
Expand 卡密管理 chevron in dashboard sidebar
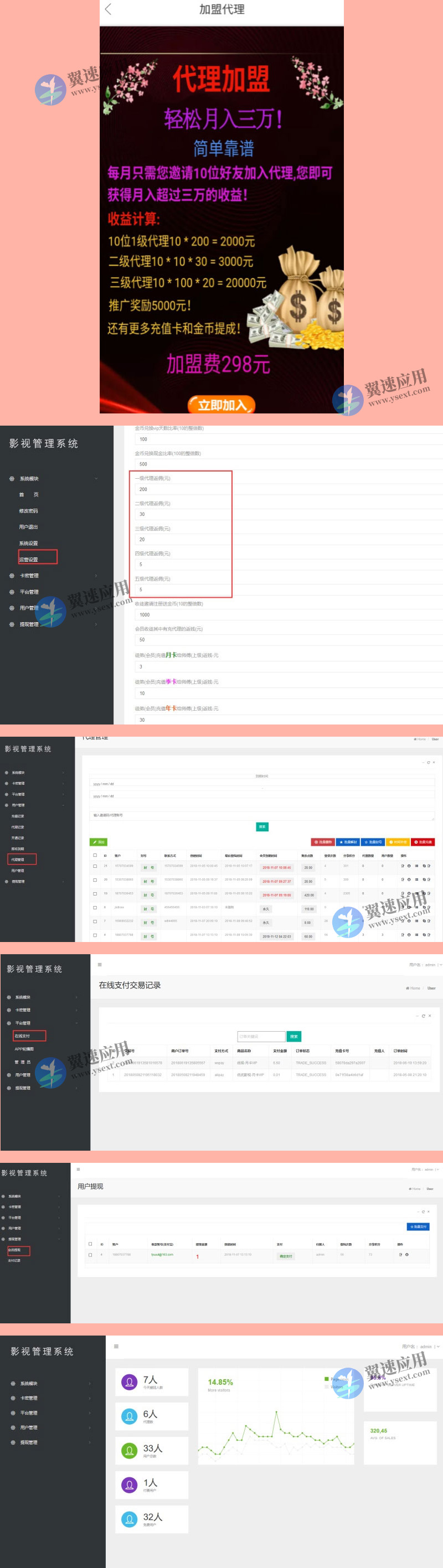[90, 1398]
